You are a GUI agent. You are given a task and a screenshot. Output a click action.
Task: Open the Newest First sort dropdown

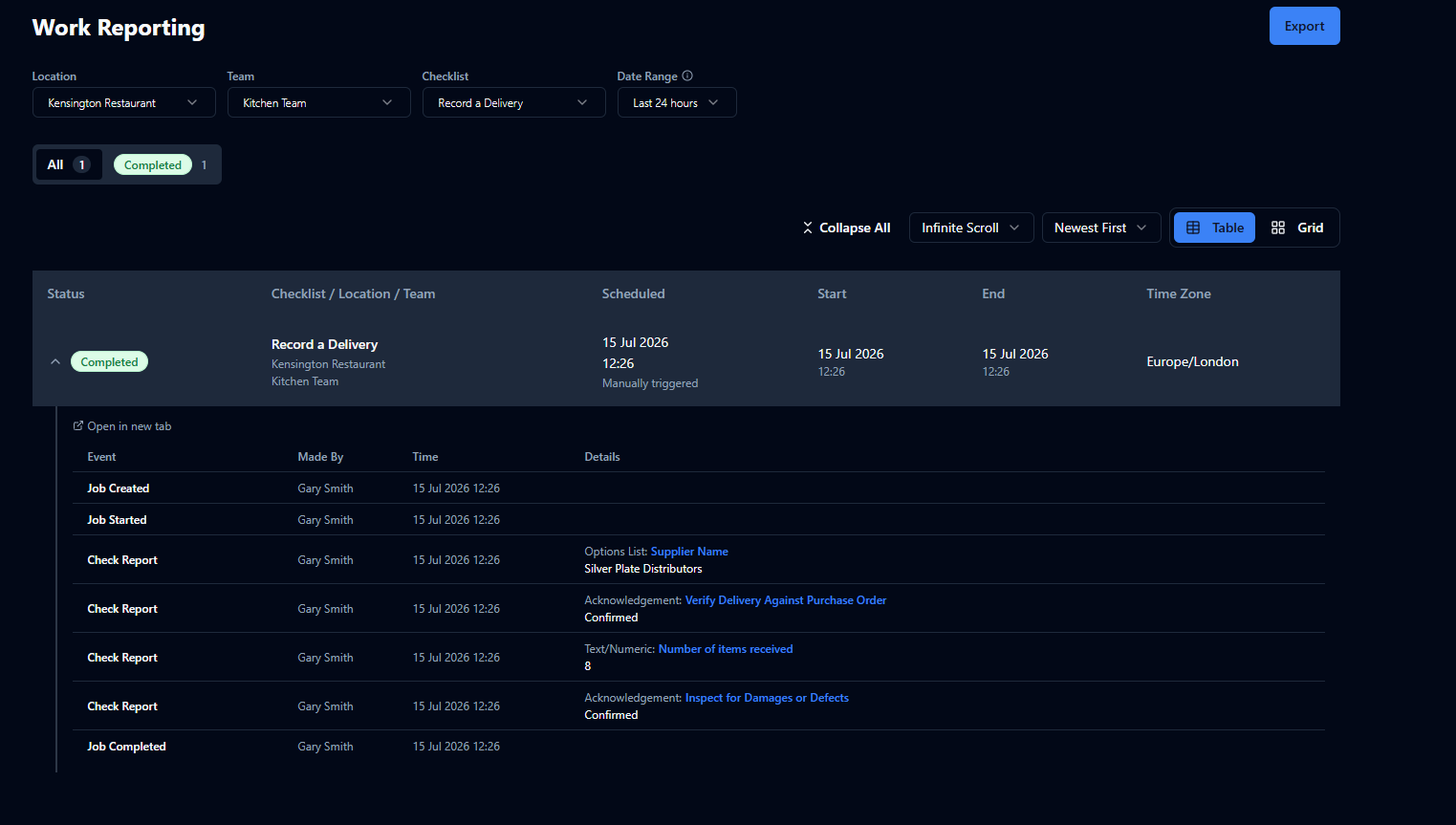1101,228
